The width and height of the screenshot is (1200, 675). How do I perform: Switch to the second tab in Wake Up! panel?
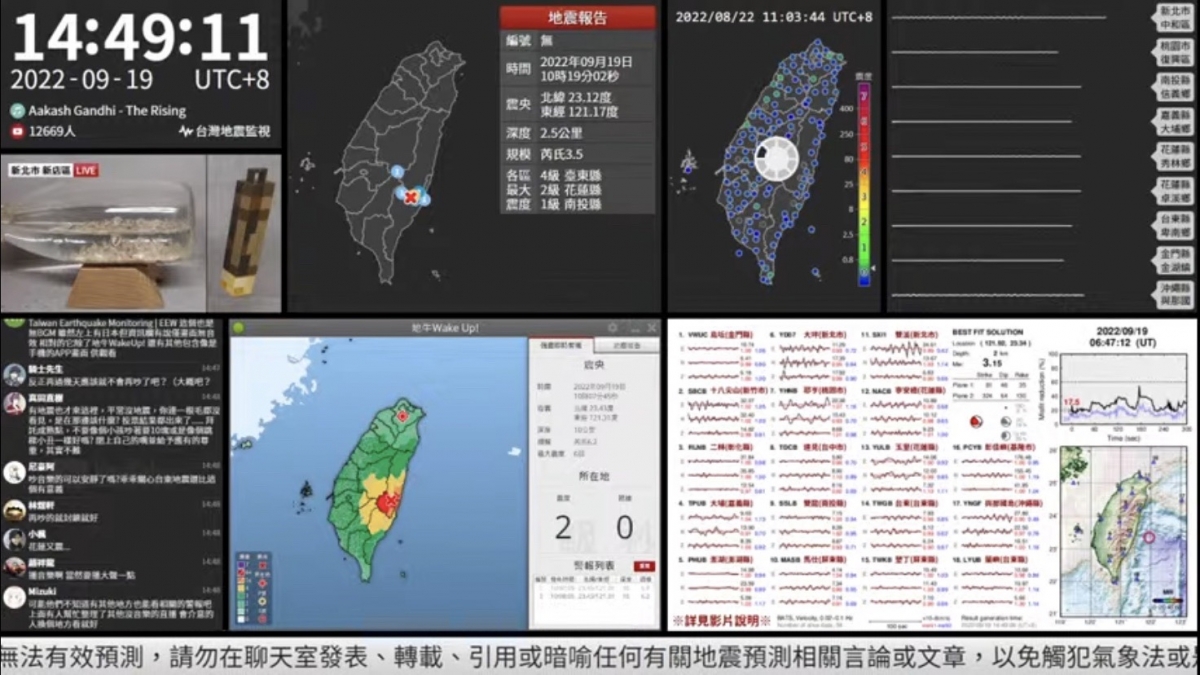pos(624,343)
